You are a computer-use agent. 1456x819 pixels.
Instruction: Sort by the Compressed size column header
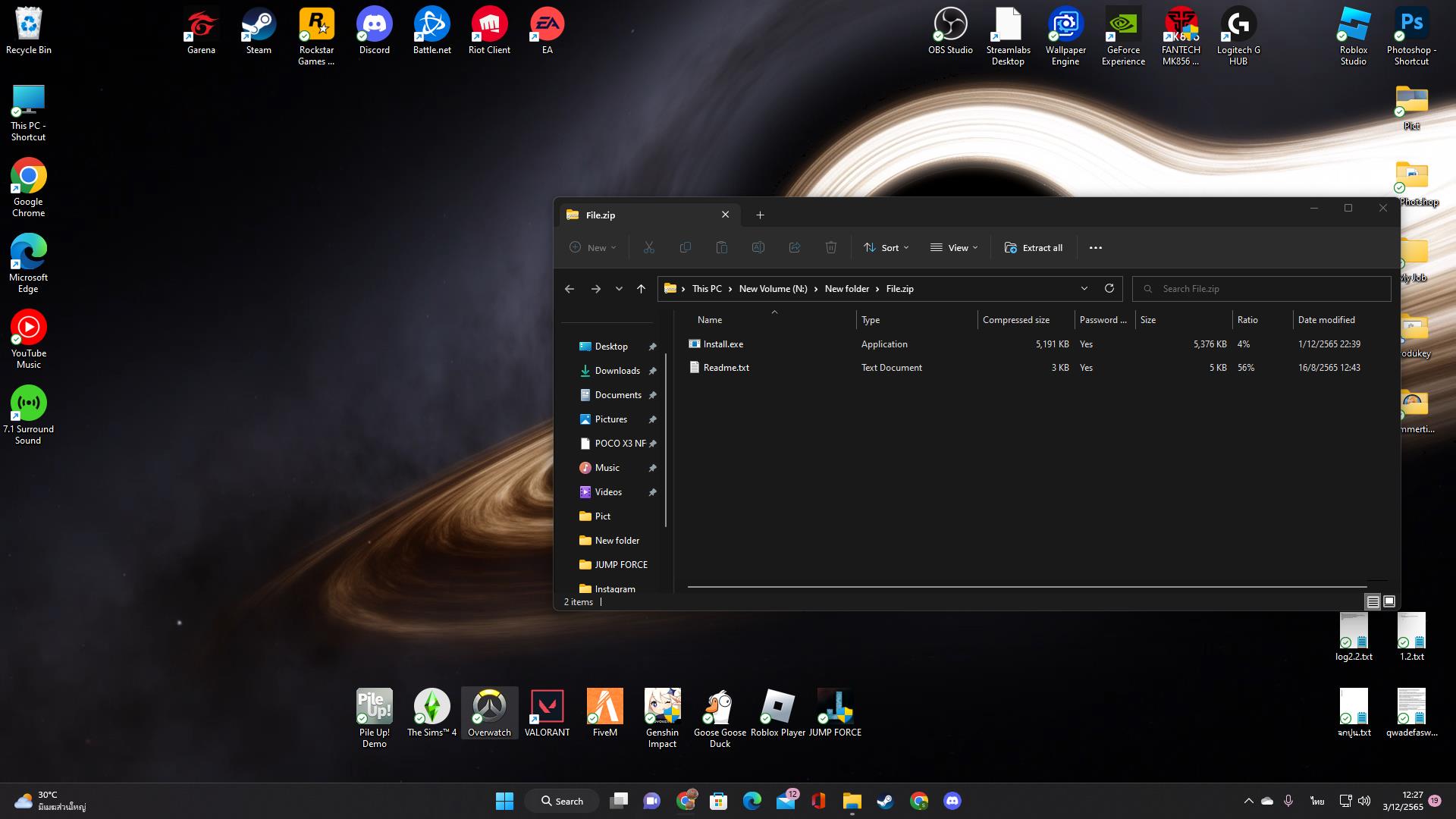[x=1016, y=320]
